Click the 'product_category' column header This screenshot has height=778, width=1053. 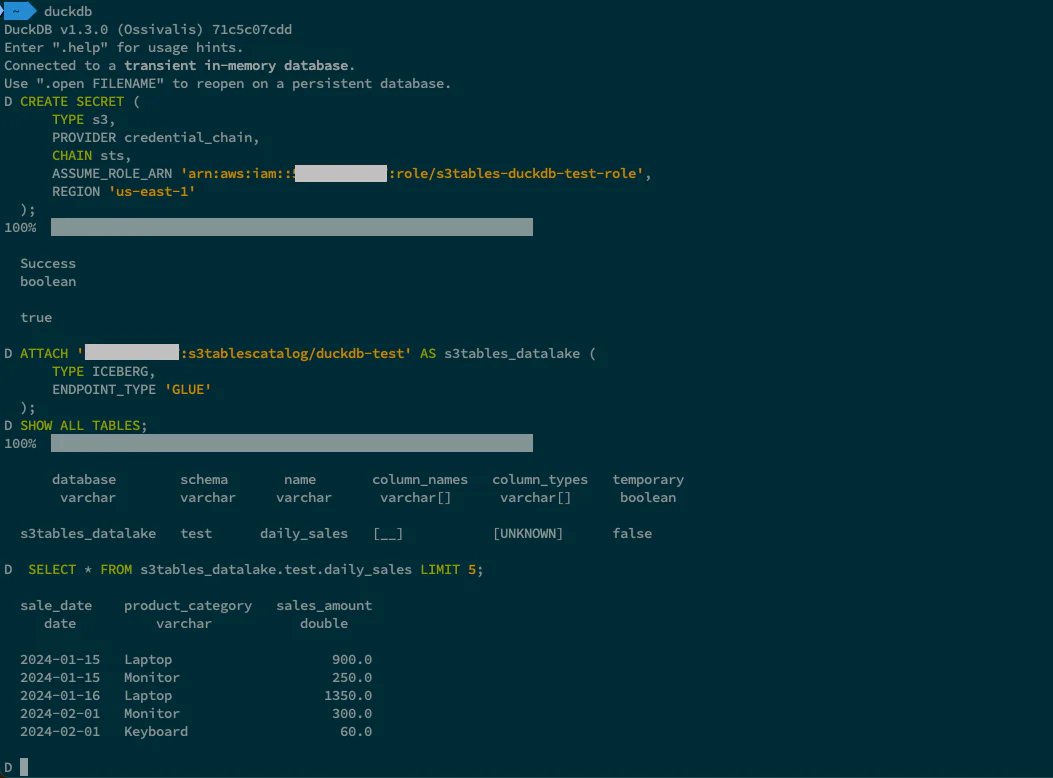point(188,605)
